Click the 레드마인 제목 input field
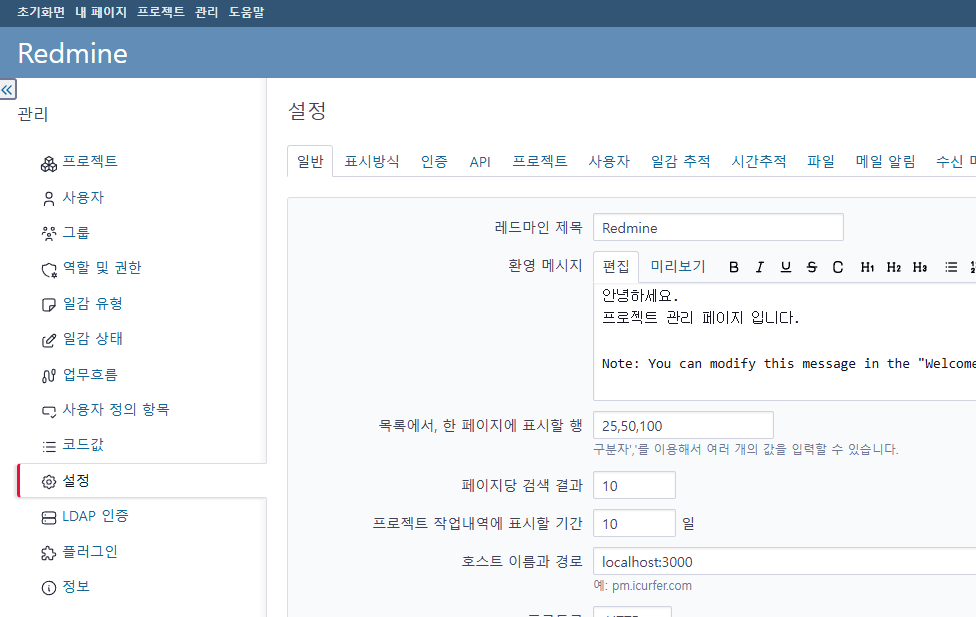Image resolution: width=976 pixels, height=617 pixels. pos(718,228)
